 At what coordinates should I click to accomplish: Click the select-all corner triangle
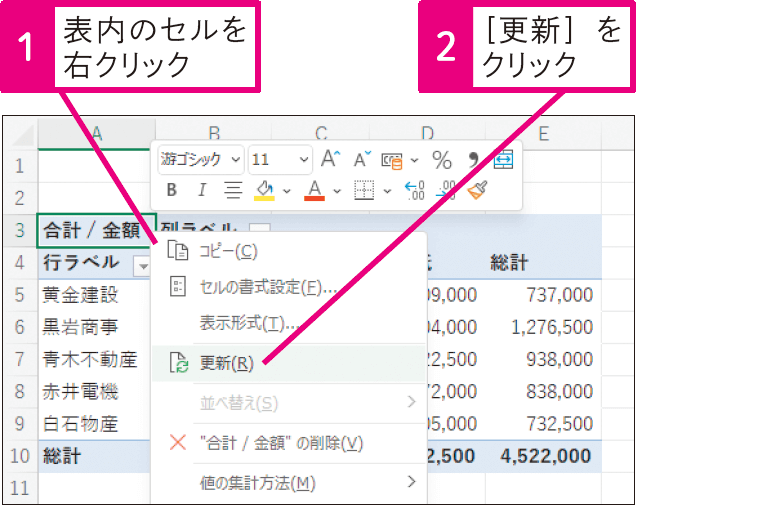coord(22,135)
